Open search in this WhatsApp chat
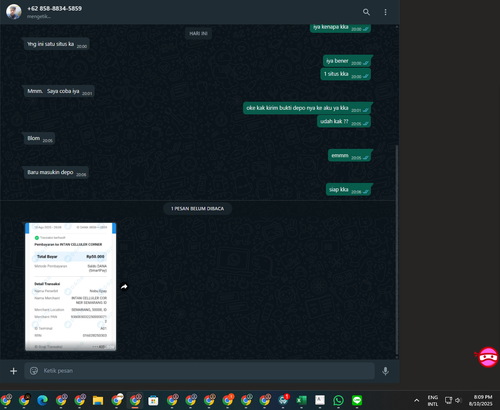The image size is (500, 410). (366, 12)
